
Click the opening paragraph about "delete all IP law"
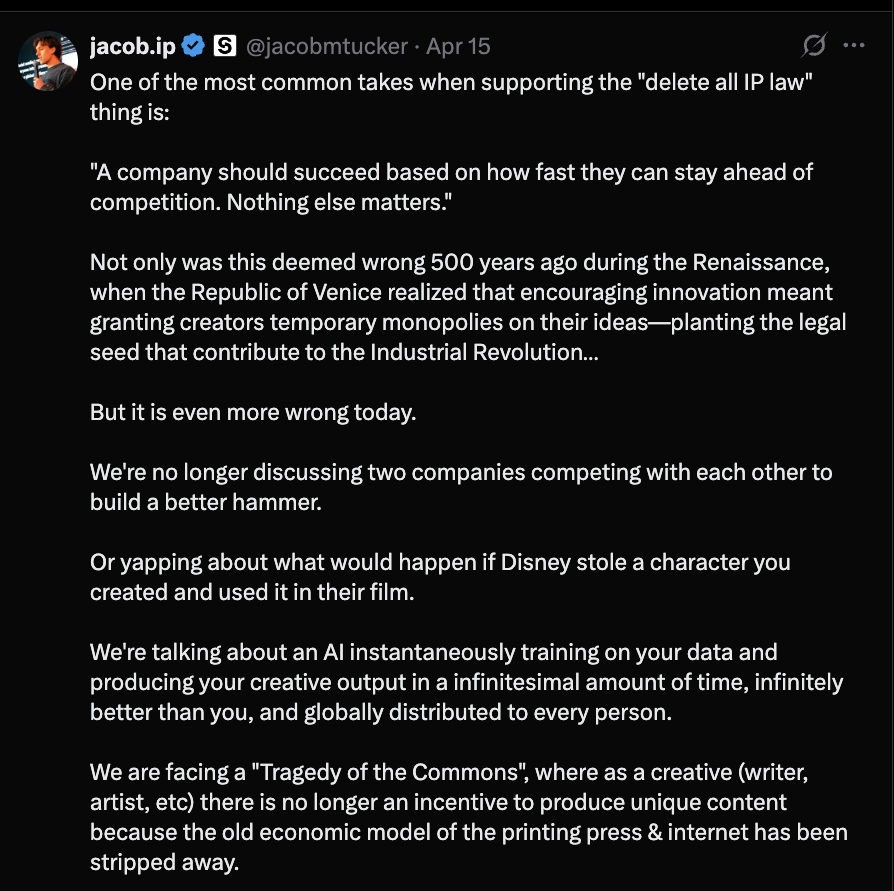click(451, 97)
